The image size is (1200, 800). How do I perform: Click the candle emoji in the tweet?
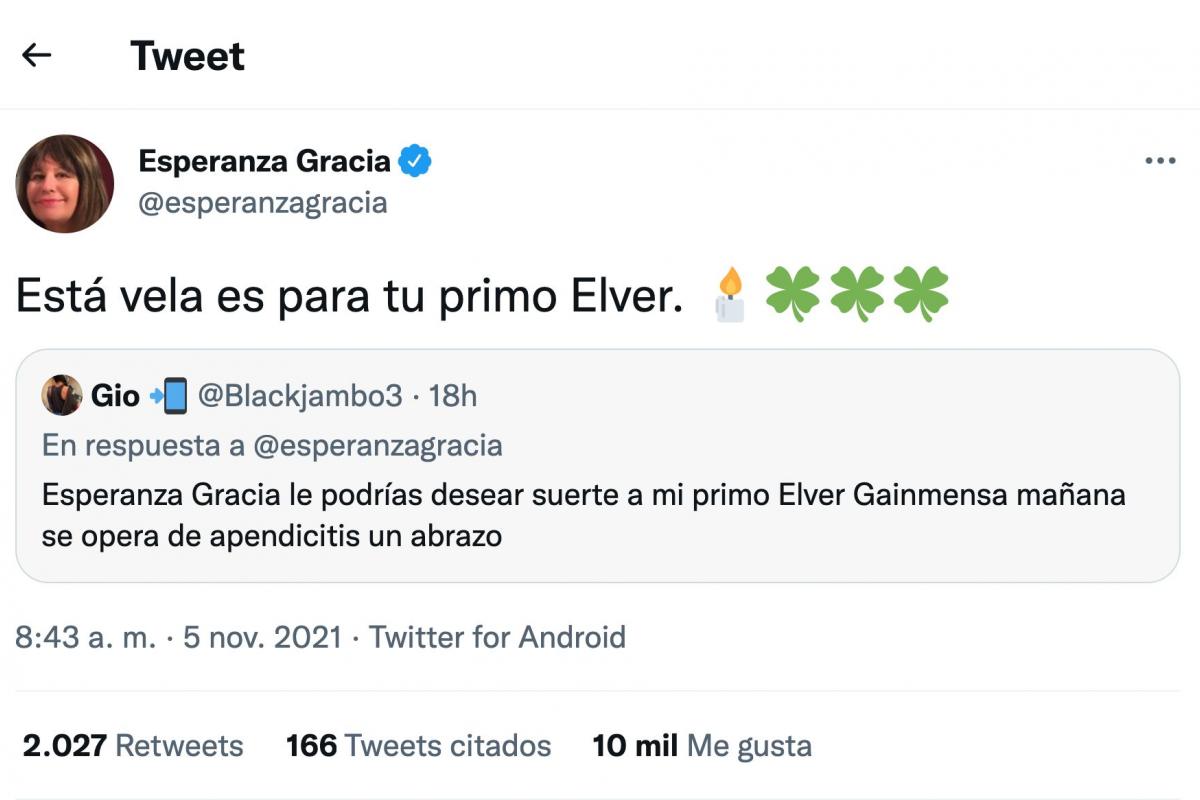(x=731, y=295)
